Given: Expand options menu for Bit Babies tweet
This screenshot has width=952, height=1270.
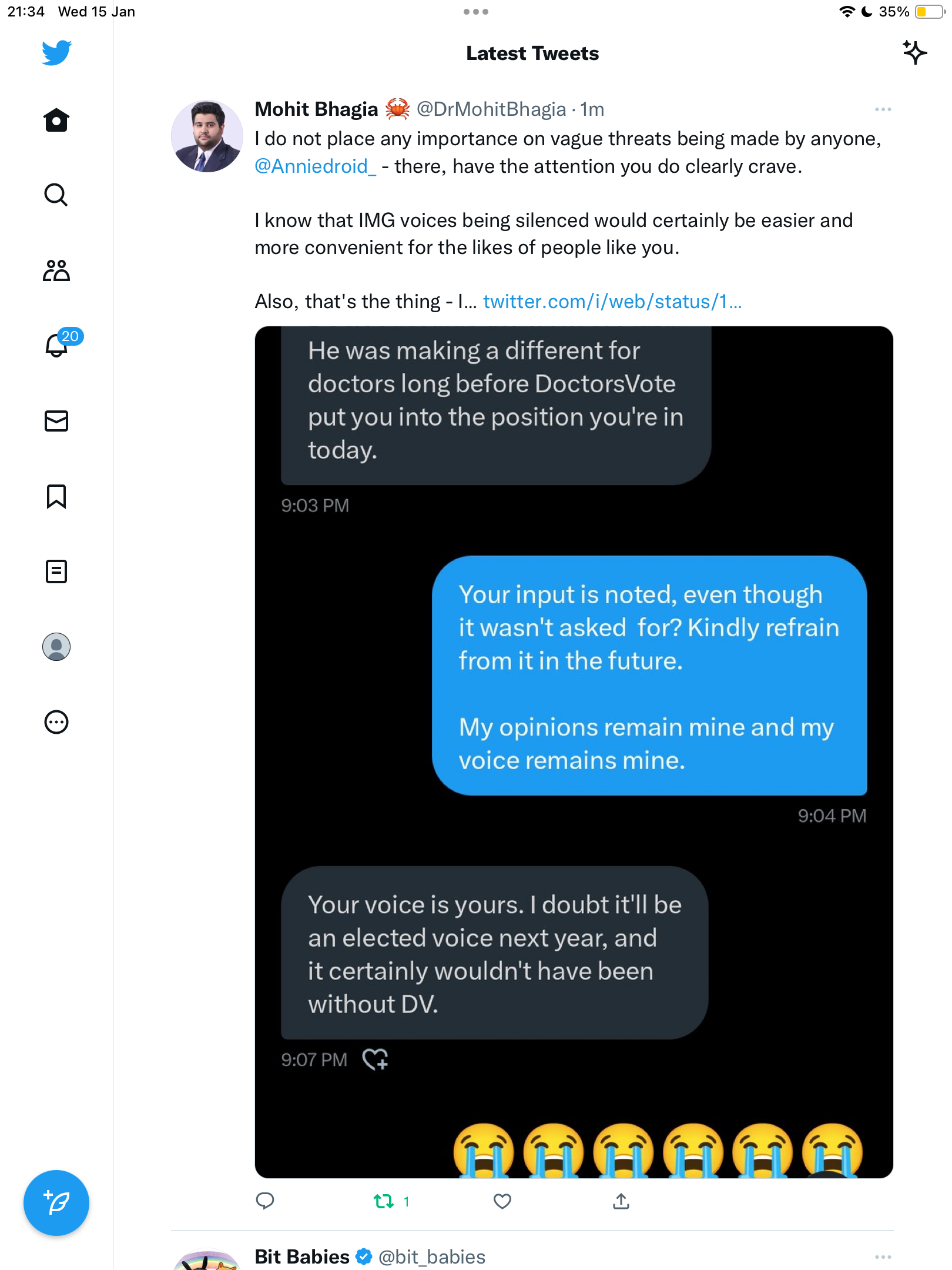Looking at the screenshot, I should (x=883, y=1257).
